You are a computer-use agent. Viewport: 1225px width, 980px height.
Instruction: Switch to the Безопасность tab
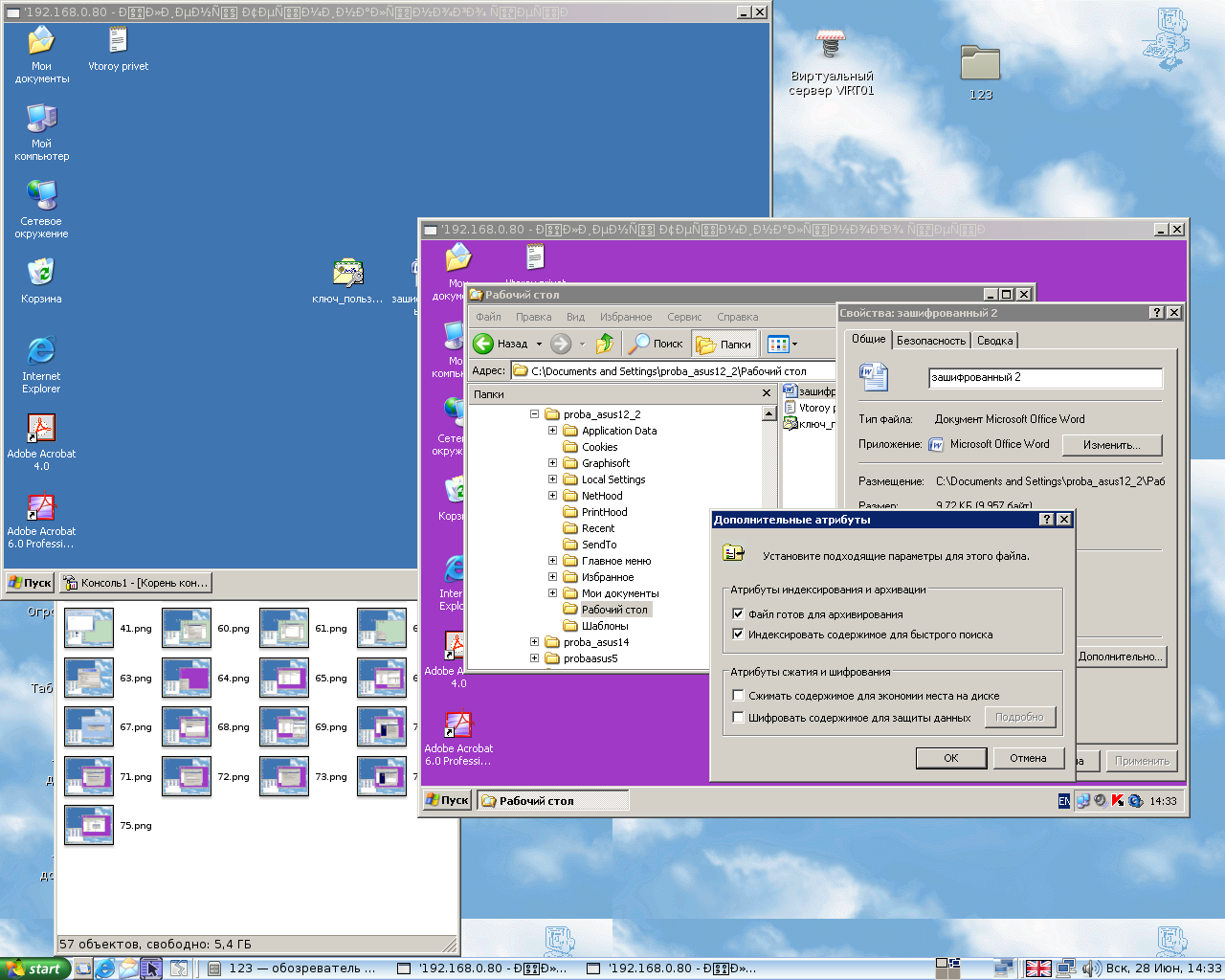[x=930, y=341]
